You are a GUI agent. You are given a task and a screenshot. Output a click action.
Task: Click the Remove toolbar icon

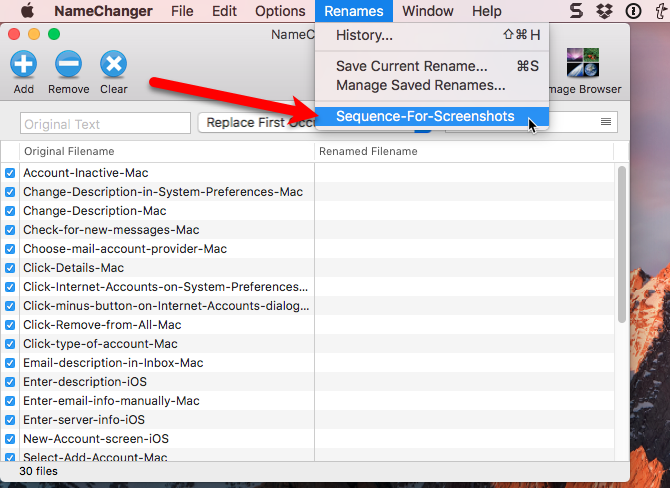(x=68, y=66)
